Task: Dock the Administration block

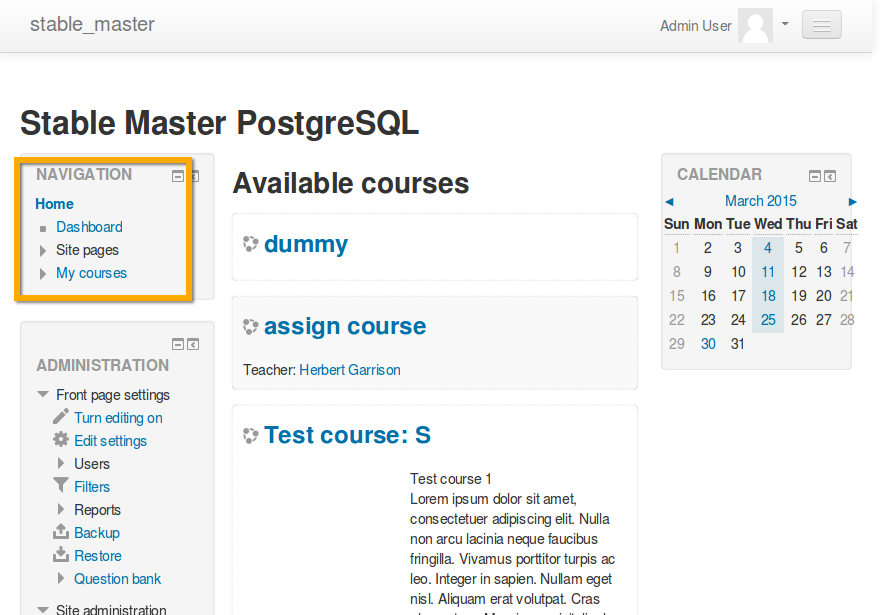Action: (193, 344)
